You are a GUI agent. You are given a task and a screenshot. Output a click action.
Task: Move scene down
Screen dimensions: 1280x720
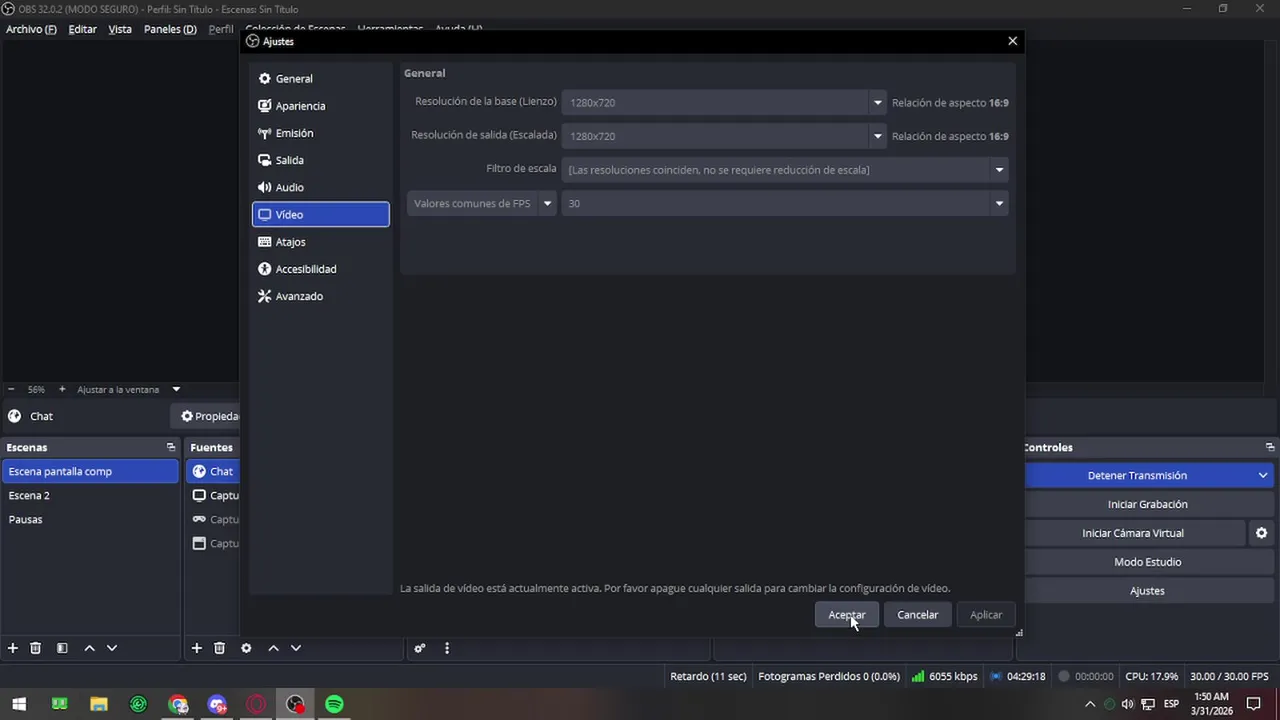(112, 648)
